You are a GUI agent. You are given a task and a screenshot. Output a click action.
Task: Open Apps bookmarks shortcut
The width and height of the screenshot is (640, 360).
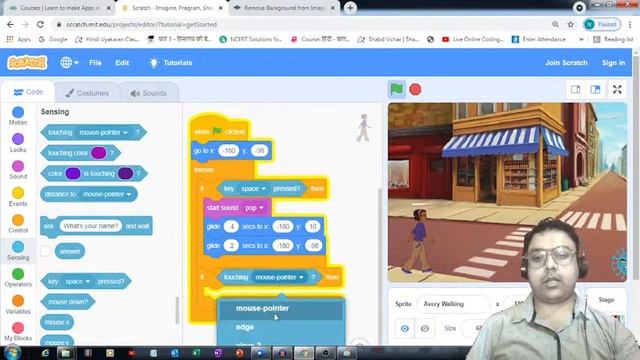(18, 39)
